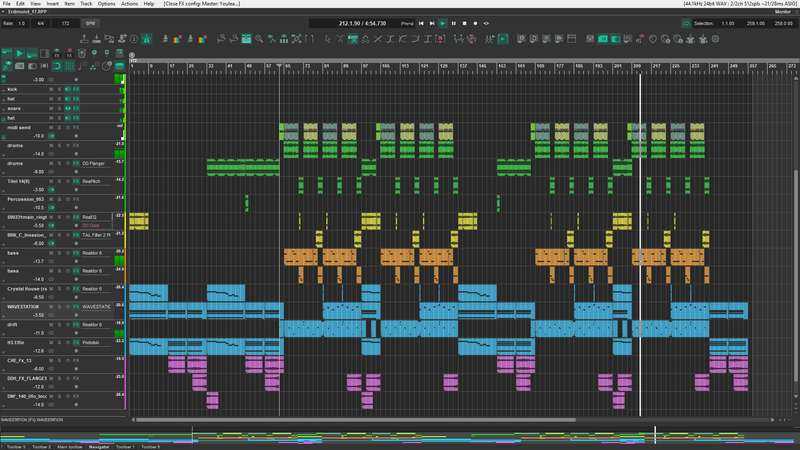Click the project tab arrow beside Erdmolot
The image size is (800, 450).
point(5,11)
